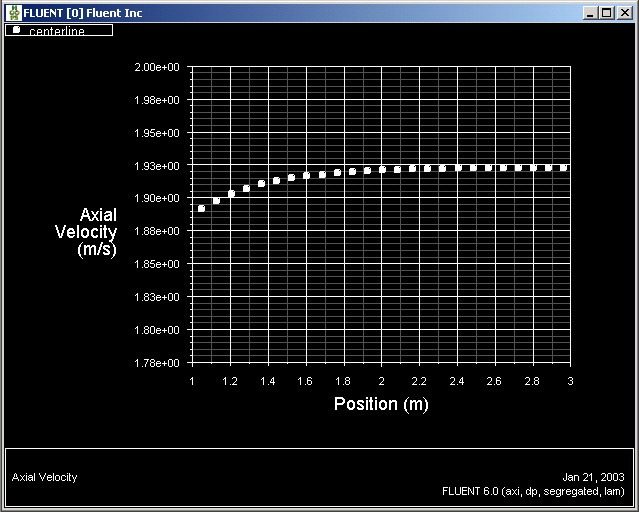Click the FLUENT 6.0 solver info text
The width and height of the screenshot is (639, 512).
533,492
